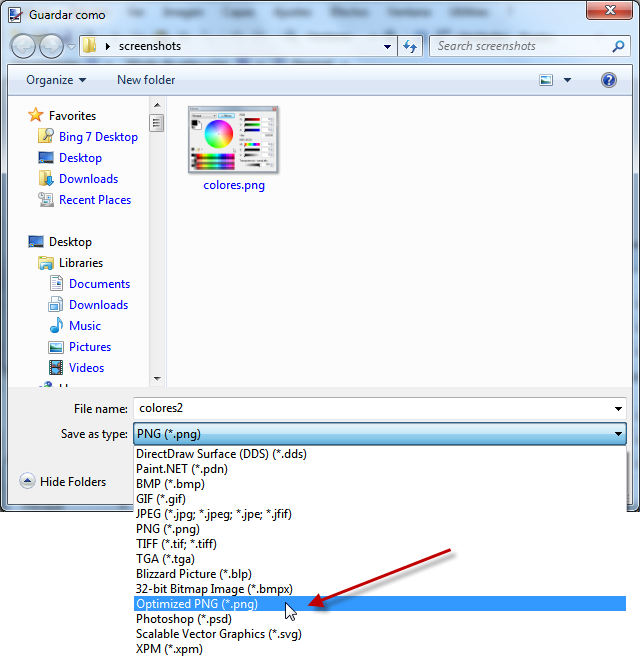Open the recent locations arrow beside navigation buttons

pos(72,46)
